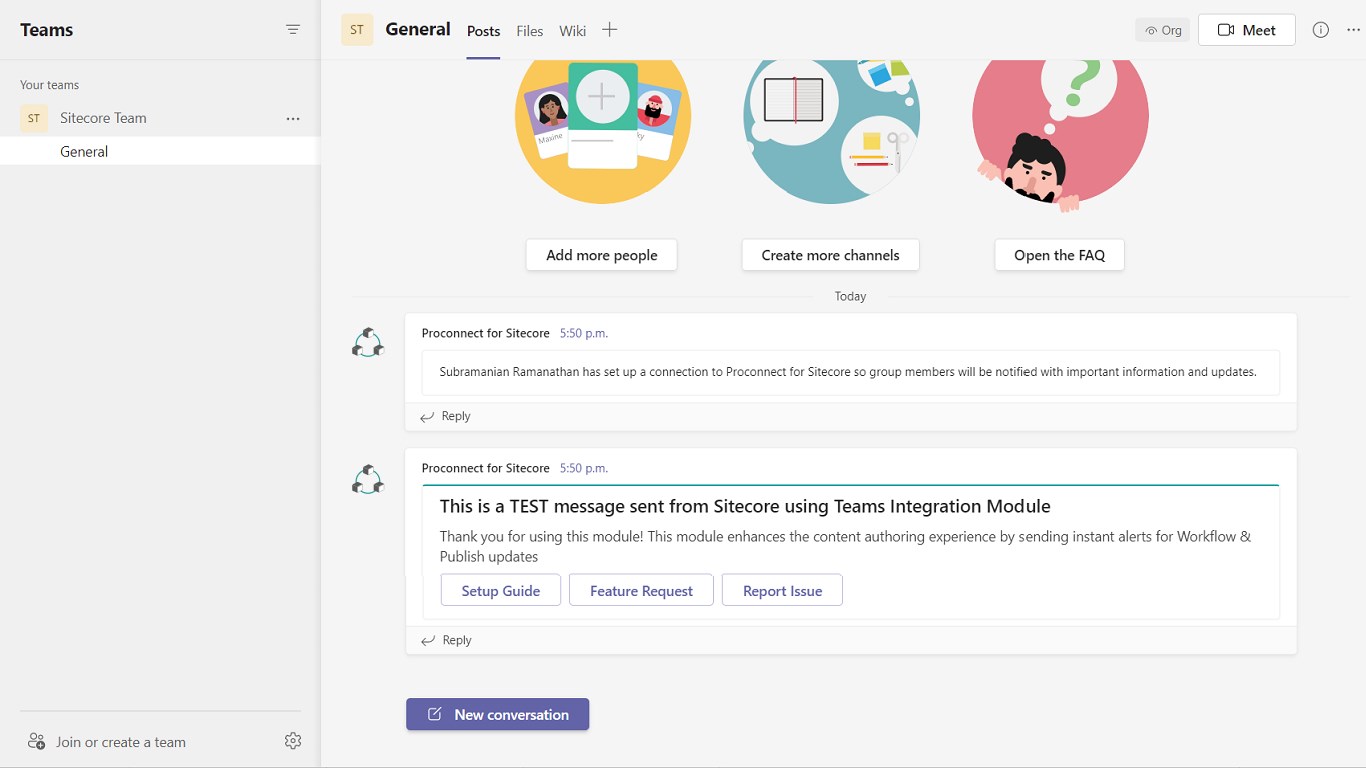Start a meeting with Meet button

(1246, 30)
